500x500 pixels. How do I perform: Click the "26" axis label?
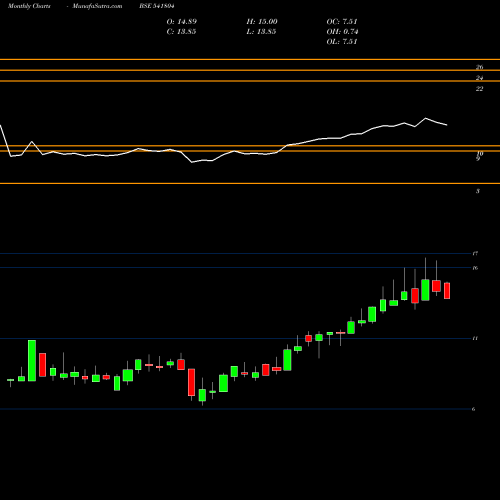pyautogui.click(x=479, y=67)
